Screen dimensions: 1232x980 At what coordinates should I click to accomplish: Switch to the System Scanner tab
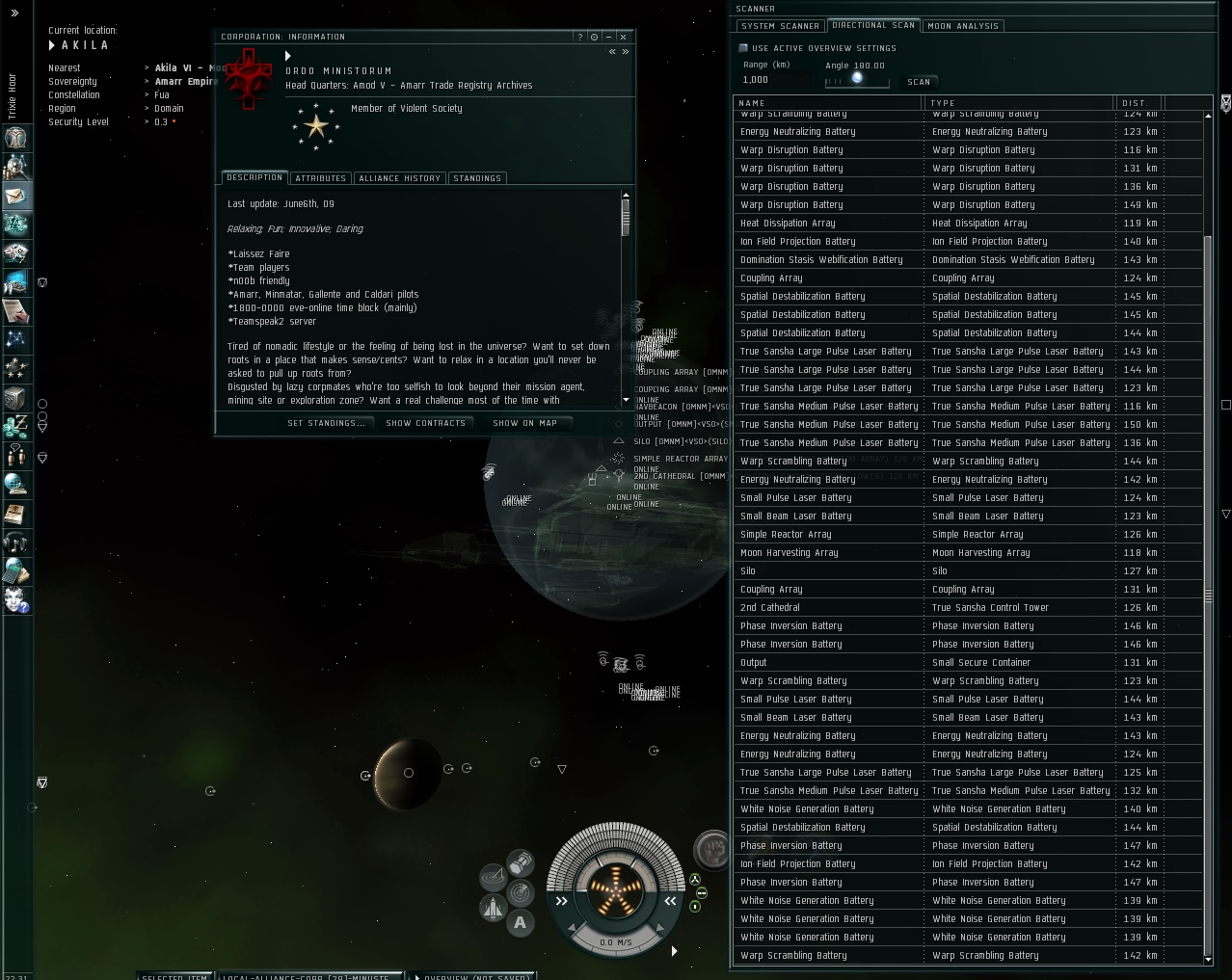click(781, 26)
